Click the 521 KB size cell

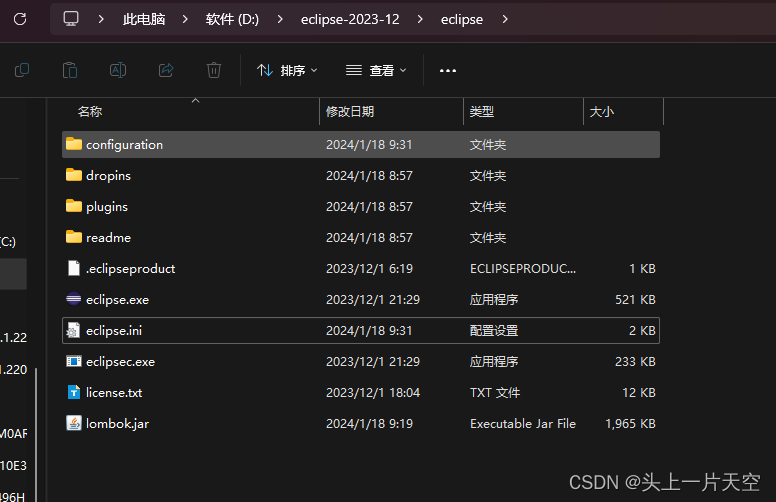[635, 300]
